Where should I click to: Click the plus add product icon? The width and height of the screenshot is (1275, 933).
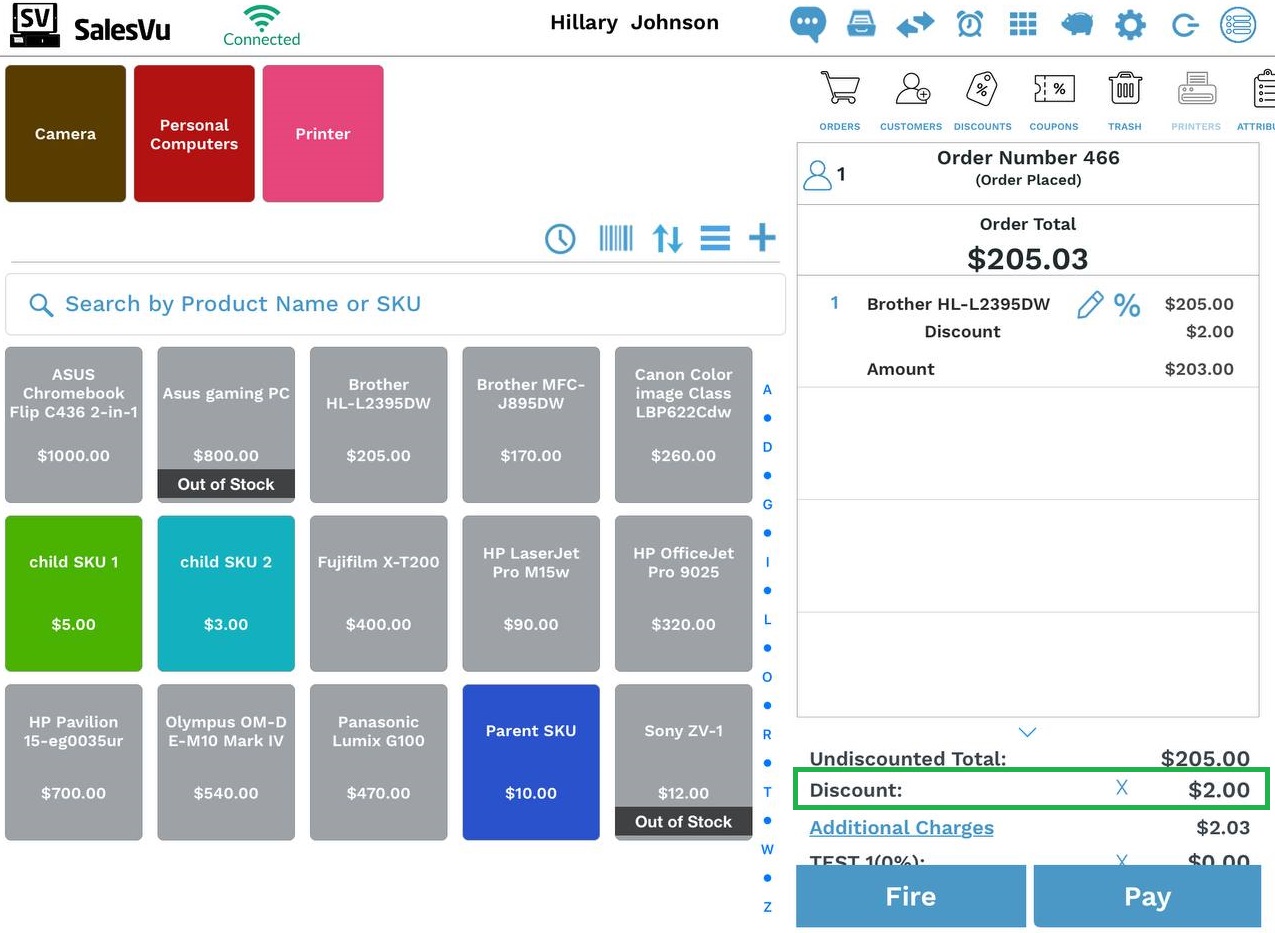pyautogui.click(x=762, y=238)
